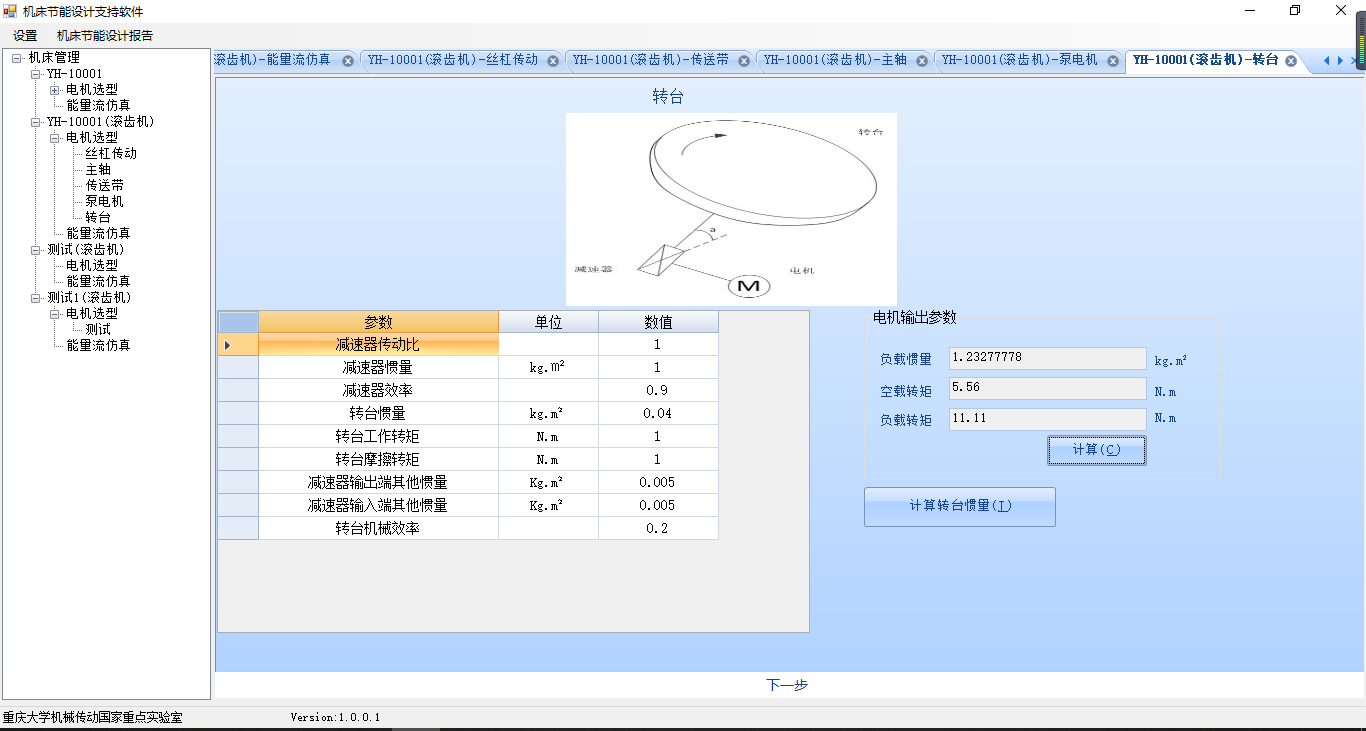The image size is (1366, 731).
Task: Open the 设置 menu
Action: click(x=25, y=36)
